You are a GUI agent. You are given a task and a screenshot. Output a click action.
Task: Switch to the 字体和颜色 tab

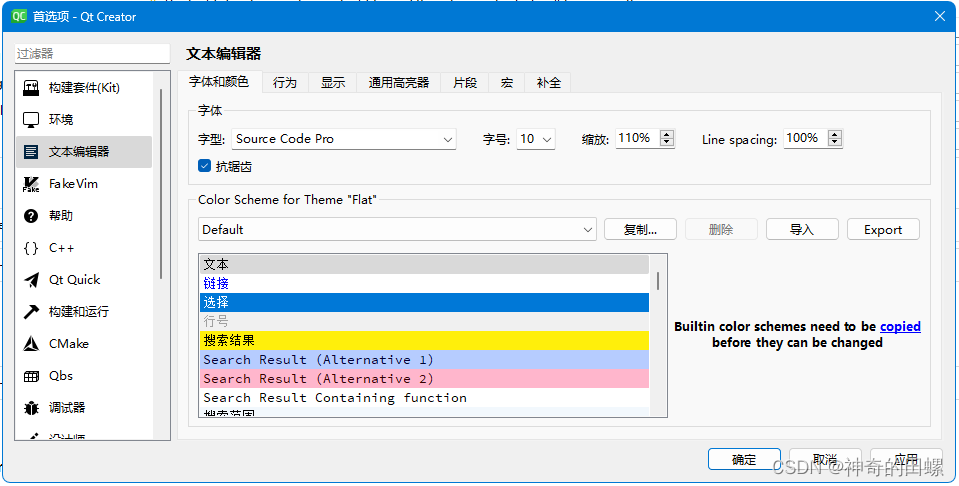click(219, 81)
